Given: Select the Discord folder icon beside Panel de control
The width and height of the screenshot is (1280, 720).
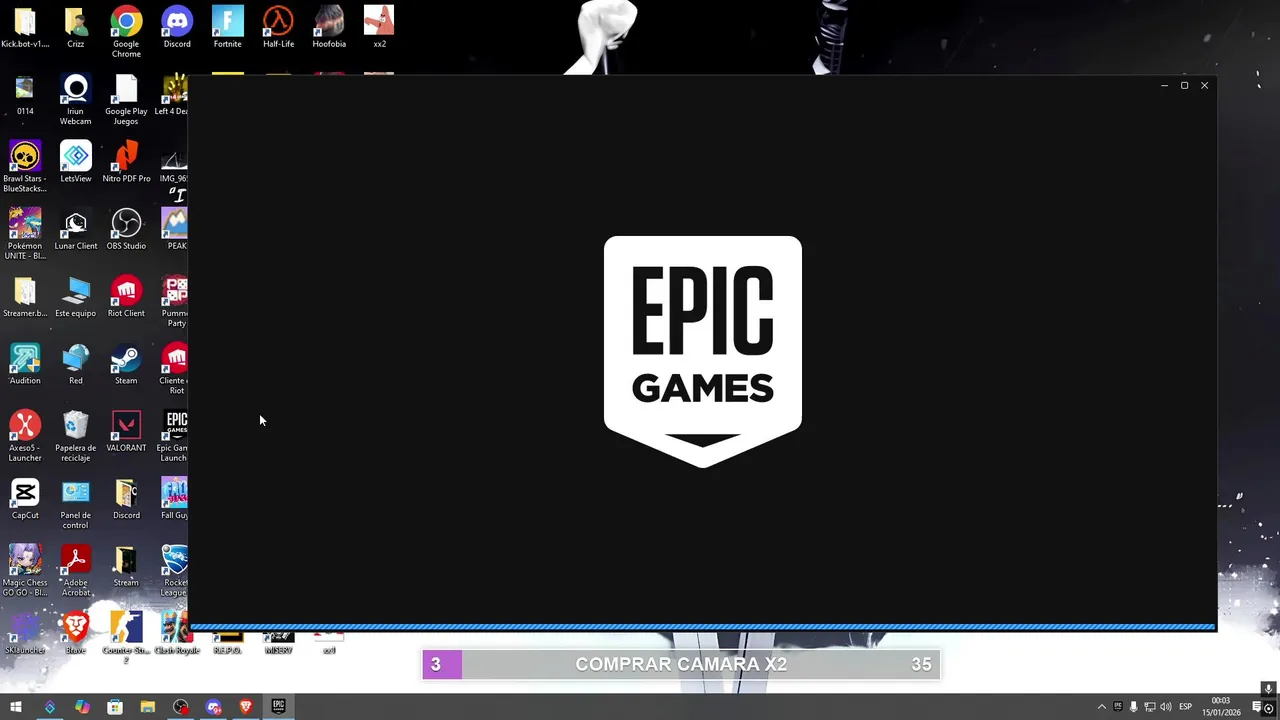Looking at the screenshot, I should [x=126, y=499].
